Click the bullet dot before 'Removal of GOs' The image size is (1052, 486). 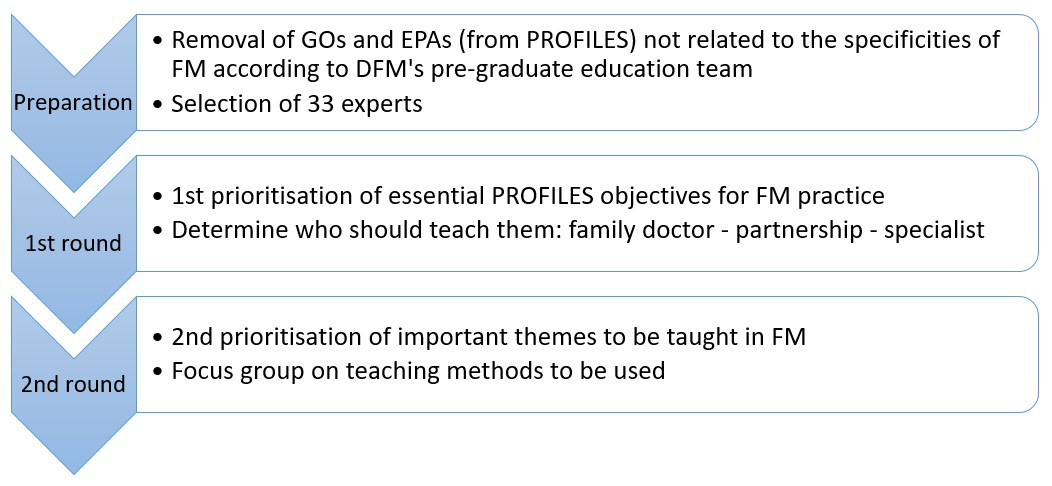[x=160, y=41]
